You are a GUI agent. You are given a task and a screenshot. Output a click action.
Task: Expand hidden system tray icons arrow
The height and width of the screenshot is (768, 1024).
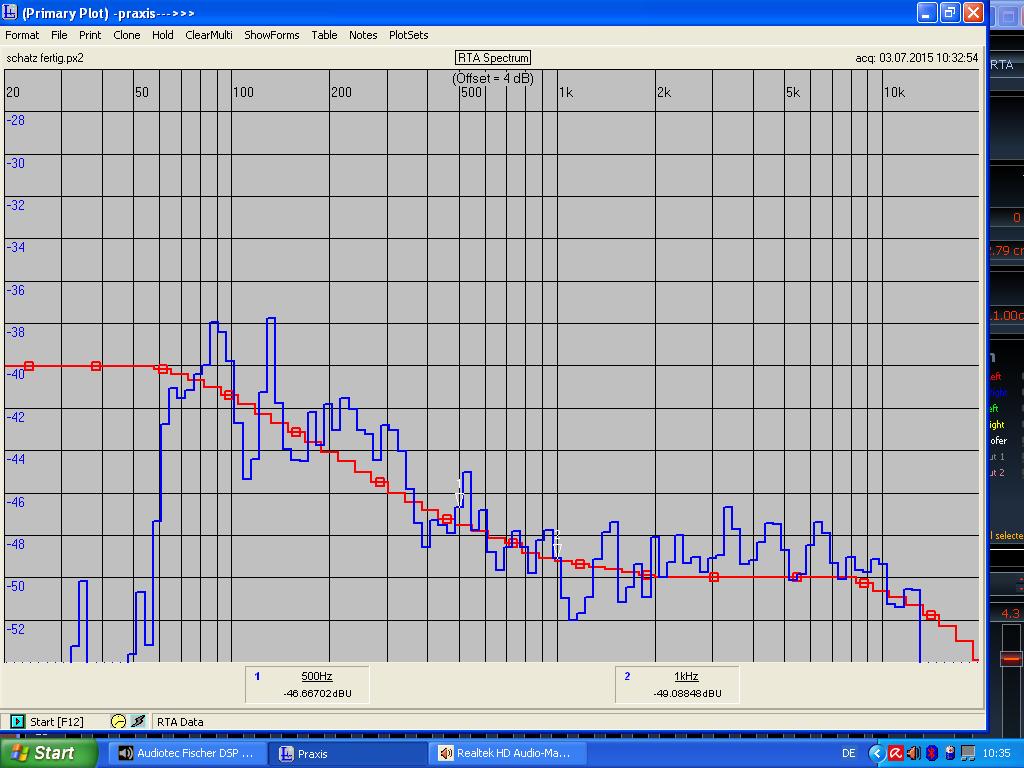coord(877,753)
